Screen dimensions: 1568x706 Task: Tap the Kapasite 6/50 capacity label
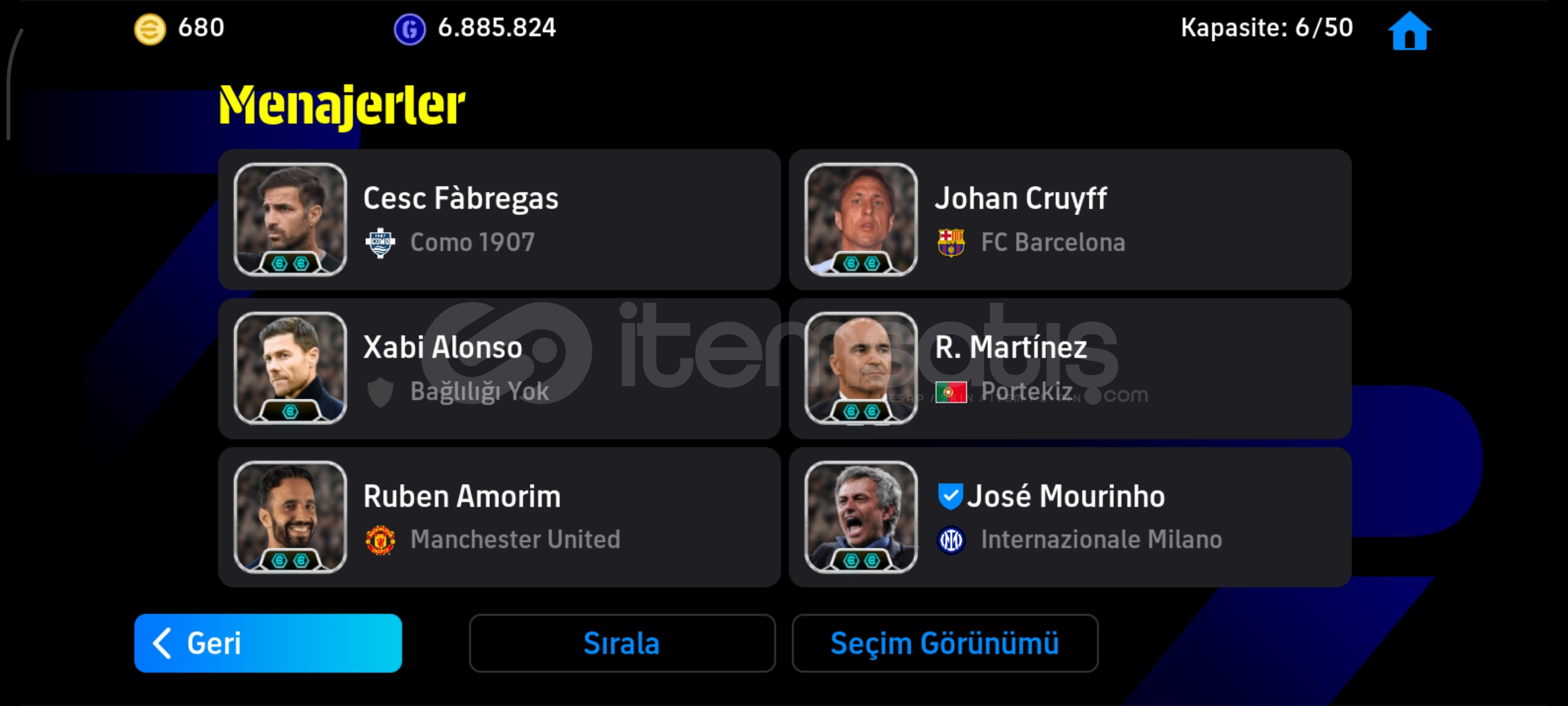pyautogui.click(x=1267, y=28)
